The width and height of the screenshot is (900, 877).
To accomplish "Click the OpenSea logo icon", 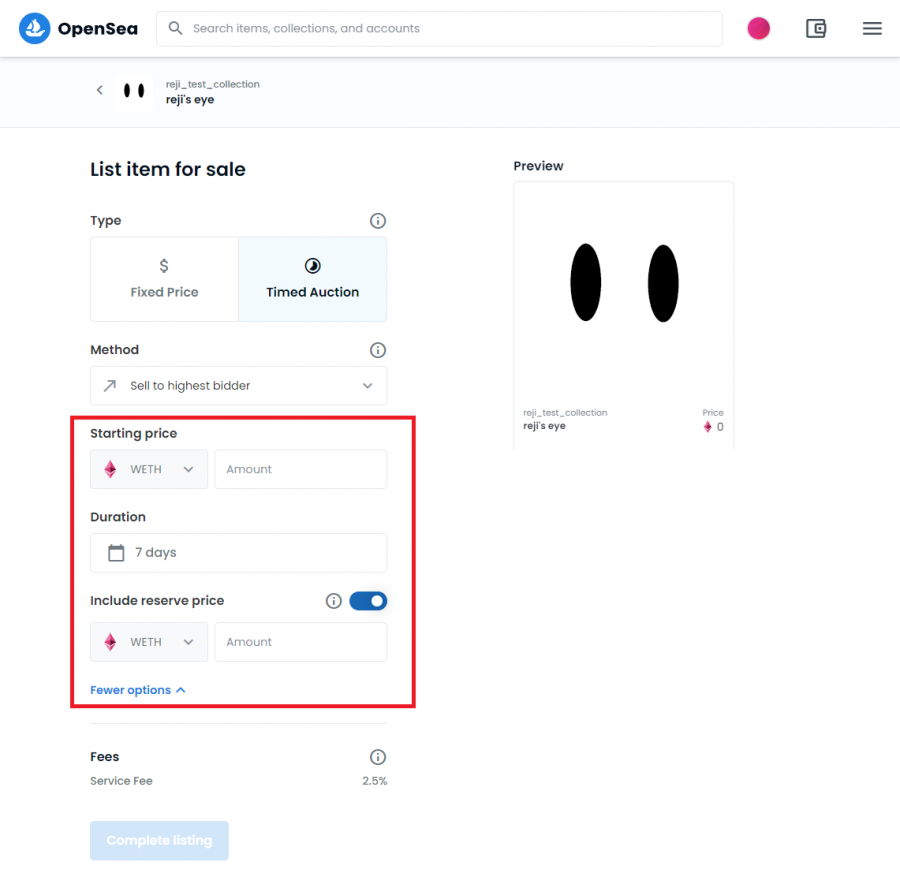I will [x=34, y=28].
